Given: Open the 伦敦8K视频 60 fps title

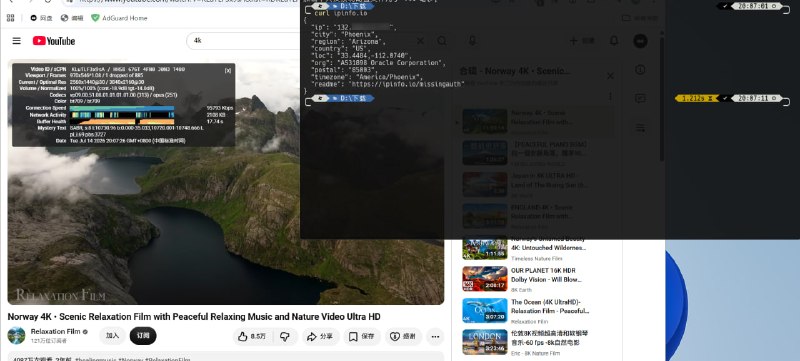Looking at the screenshot, I should coord(549,338).
